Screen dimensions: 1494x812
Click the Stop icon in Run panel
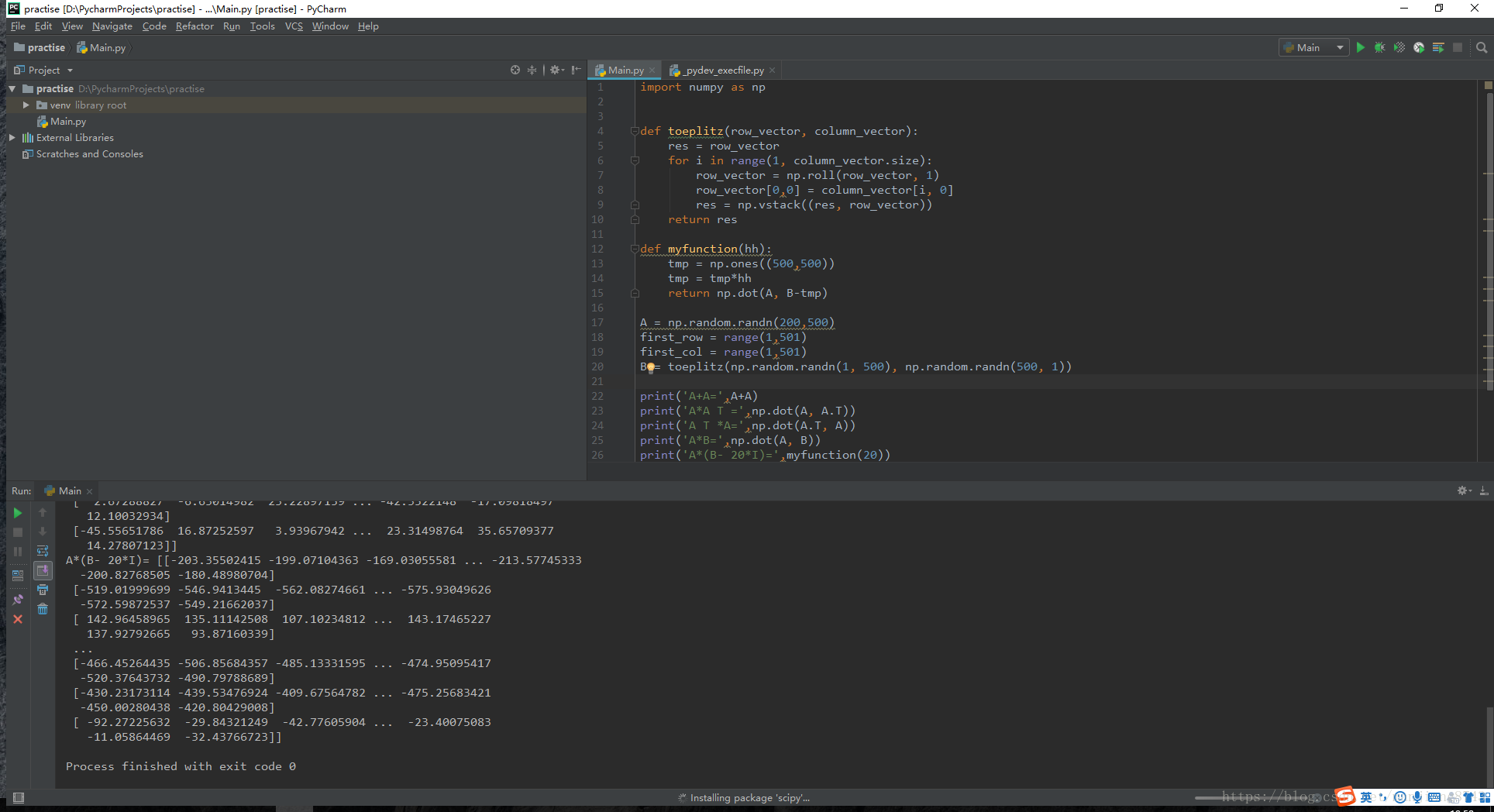[x=18, y=532]
